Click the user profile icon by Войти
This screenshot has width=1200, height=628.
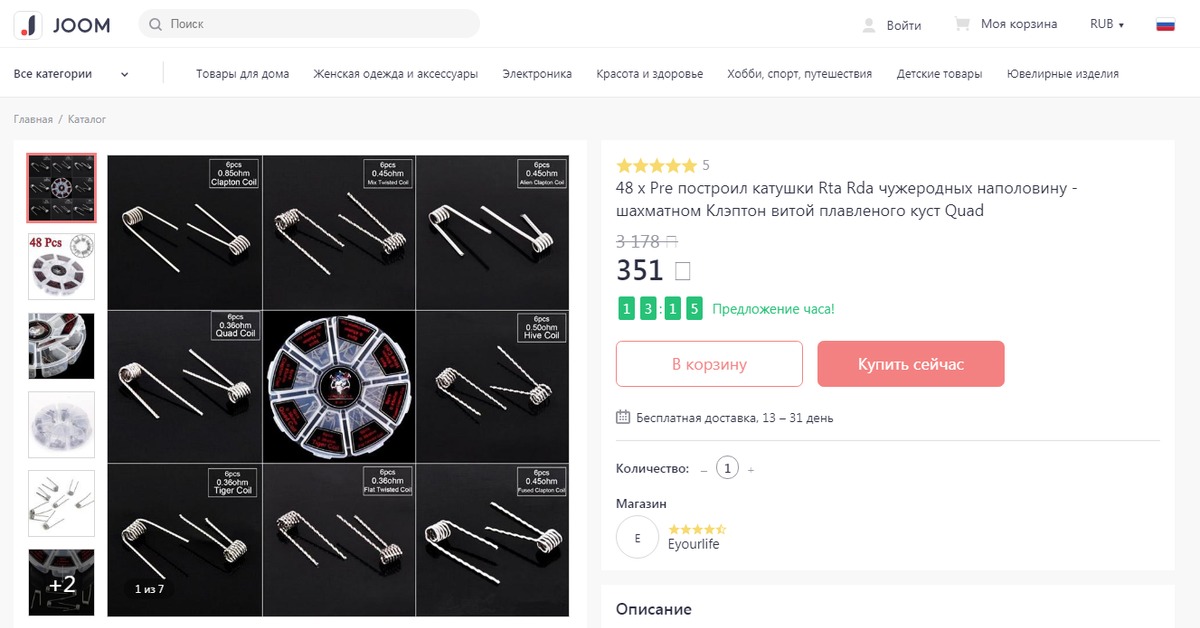pyautogui.click(x=869, y=25)
